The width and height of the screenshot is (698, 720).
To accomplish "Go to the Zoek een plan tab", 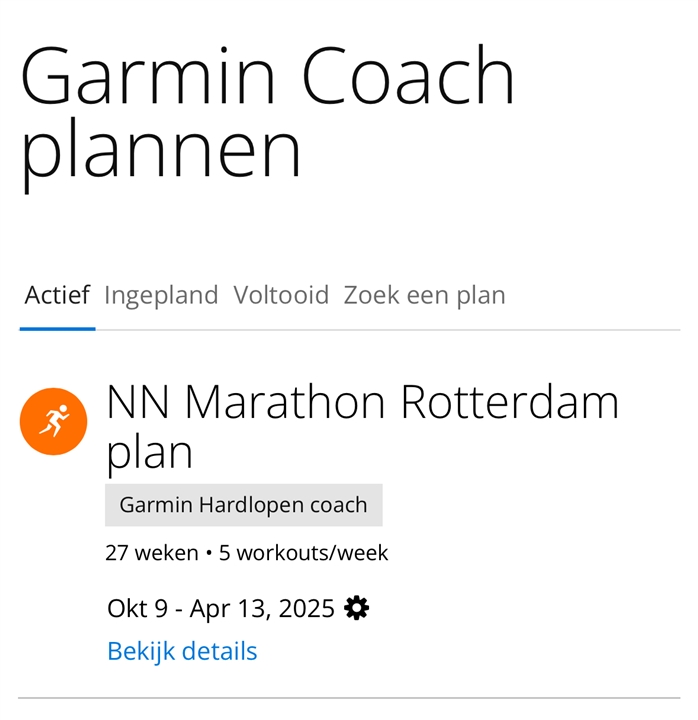I will coord(424,295).
